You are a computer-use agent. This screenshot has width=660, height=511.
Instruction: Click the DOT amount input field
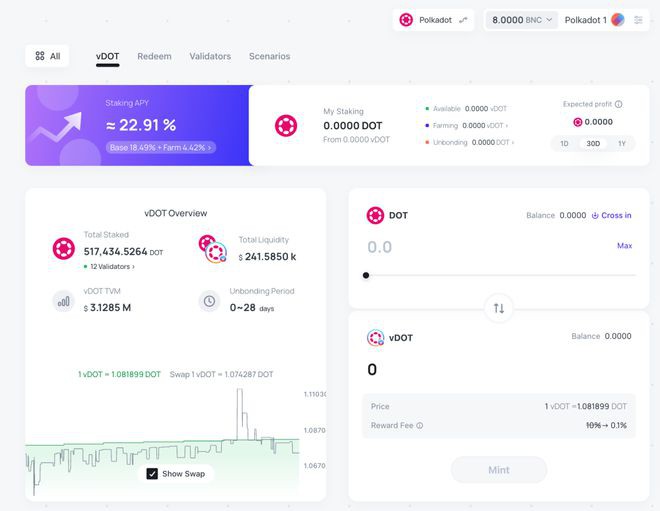click(x=480, y=247)
